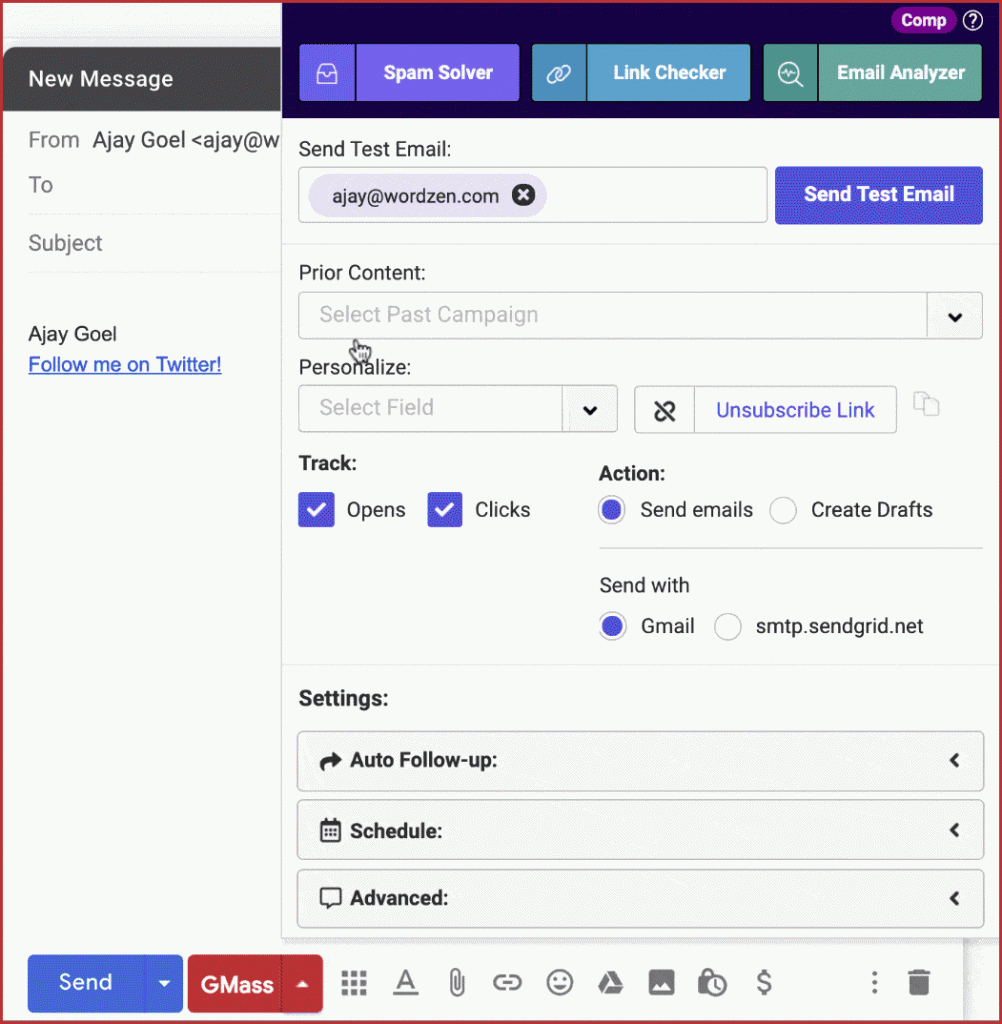Image resolution: width=1002 pixels, height=1024 pixels.
Task: Expand the Schedule settings section
Action: [640, 830]
